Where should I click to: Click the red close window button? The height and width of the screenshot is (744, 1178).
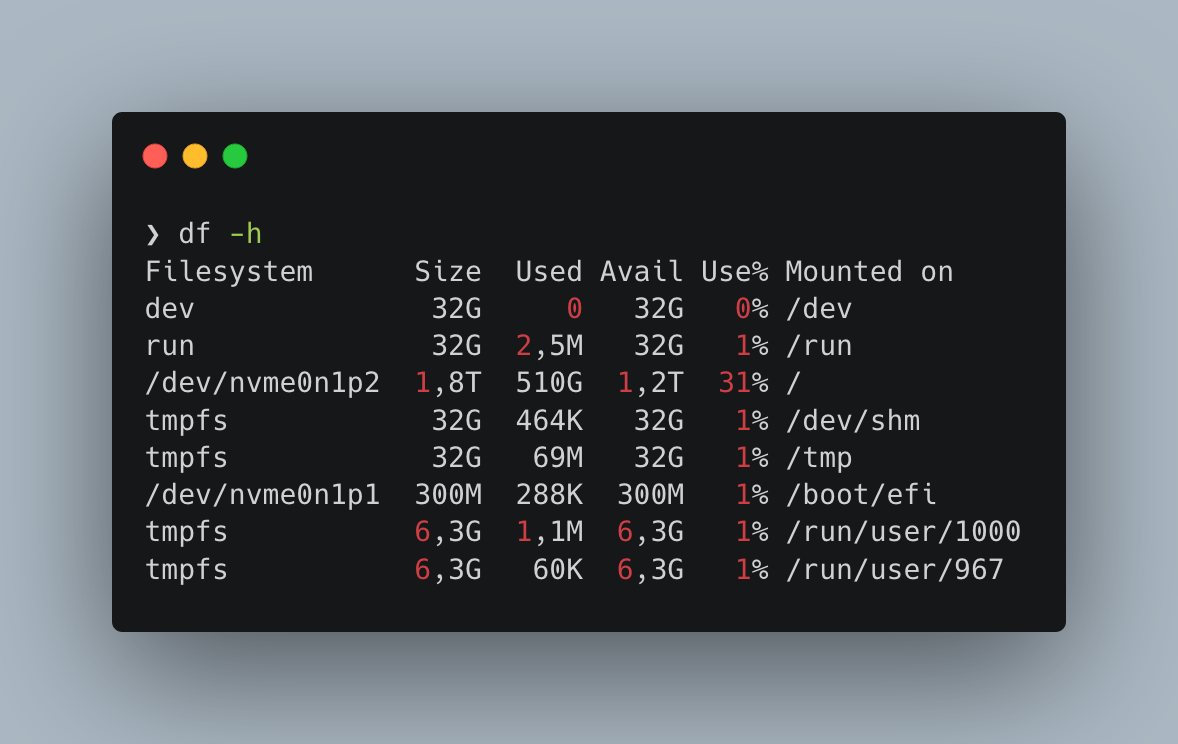[155, 156]
